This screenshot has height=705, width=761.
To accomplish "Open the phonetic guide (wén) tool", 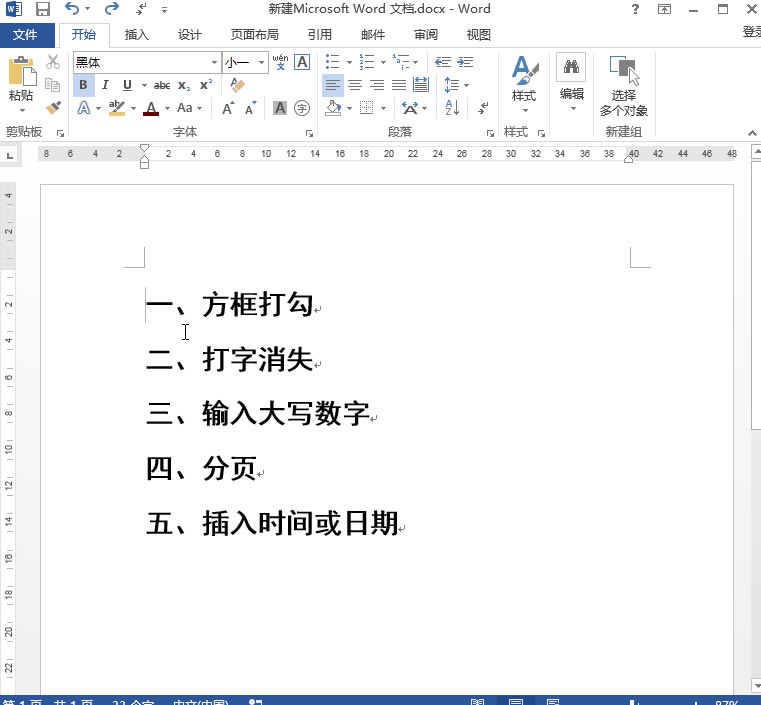I will tap(280, 62).
